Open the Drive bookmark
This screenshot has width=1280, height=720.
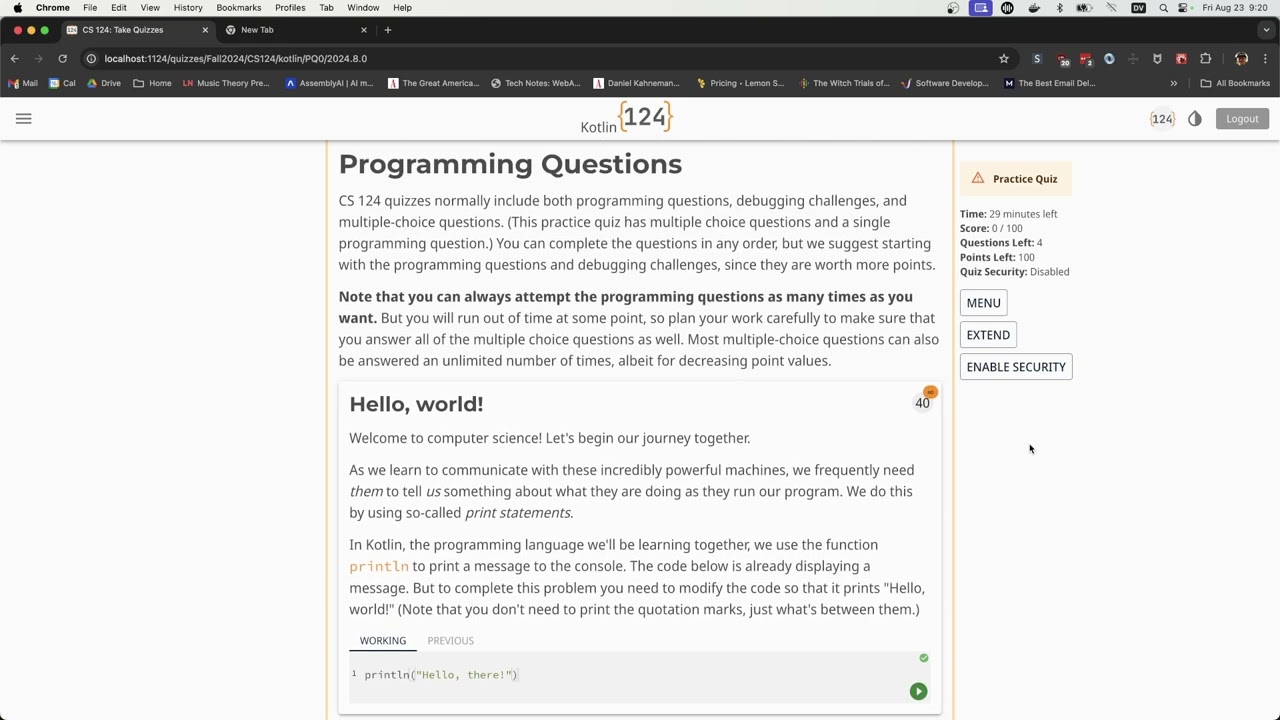[x=103, y=83]
